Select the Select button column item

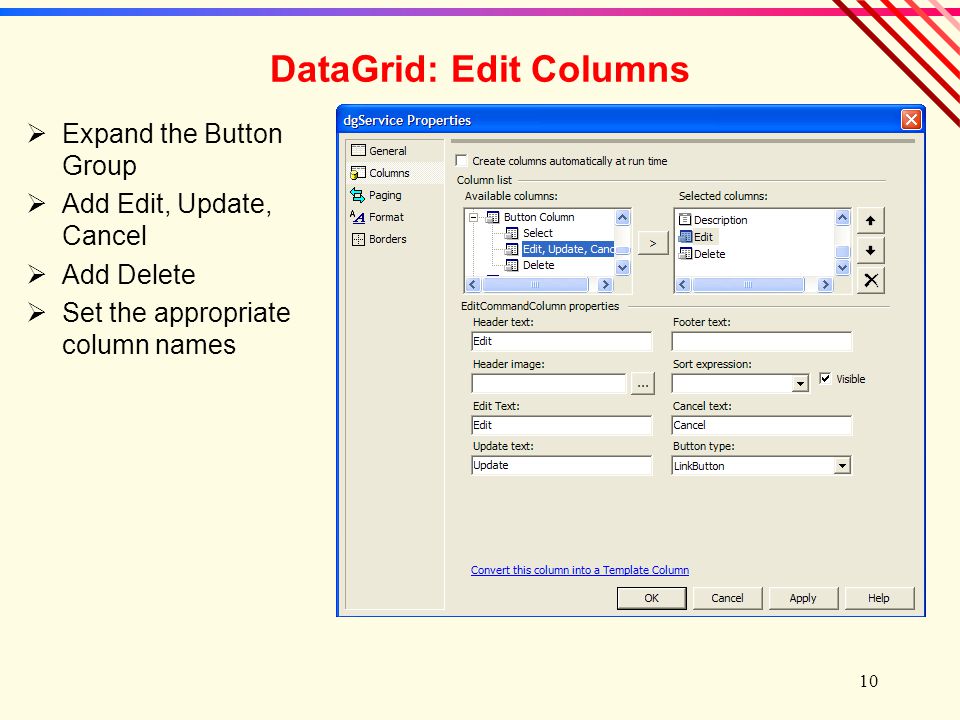pyautogui.click(x=538, y=233)
